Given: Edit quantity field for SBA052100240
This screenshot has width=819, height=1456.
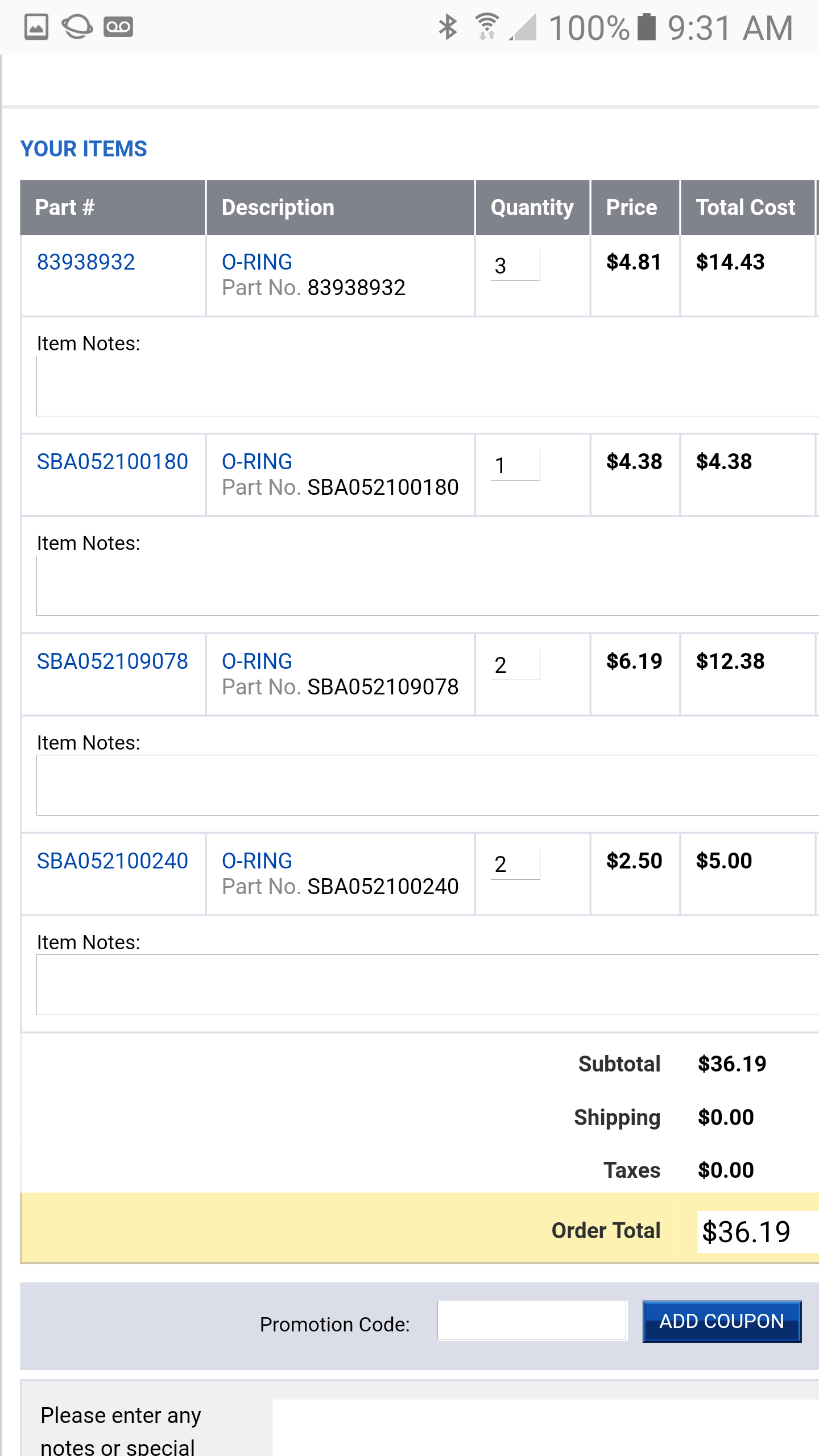Looking at the screenshot, I should [x=515, y=864].
